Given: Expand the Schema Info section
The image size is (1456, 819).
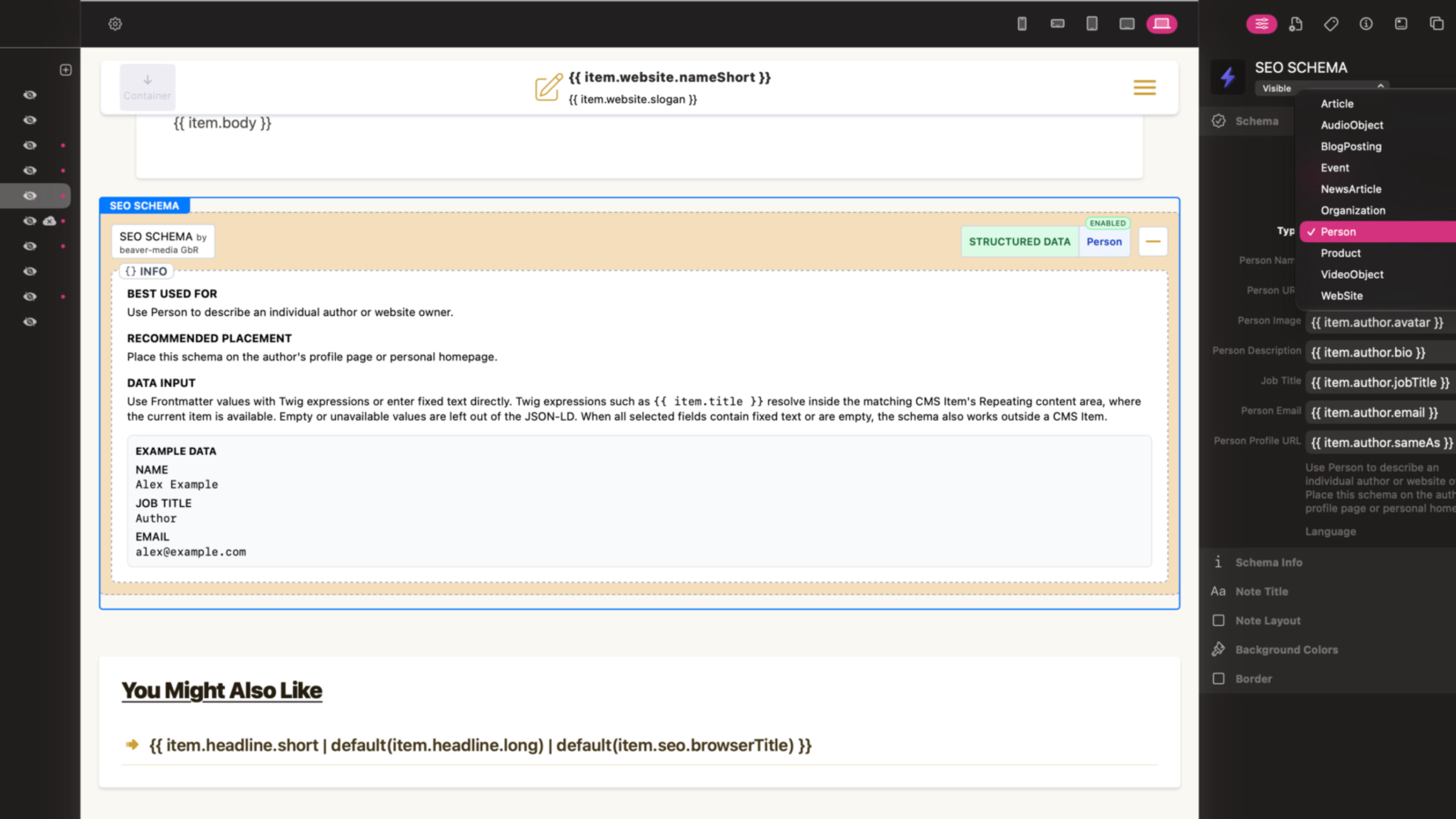Looking at the screenshot, I should [x=1328, y=562].
